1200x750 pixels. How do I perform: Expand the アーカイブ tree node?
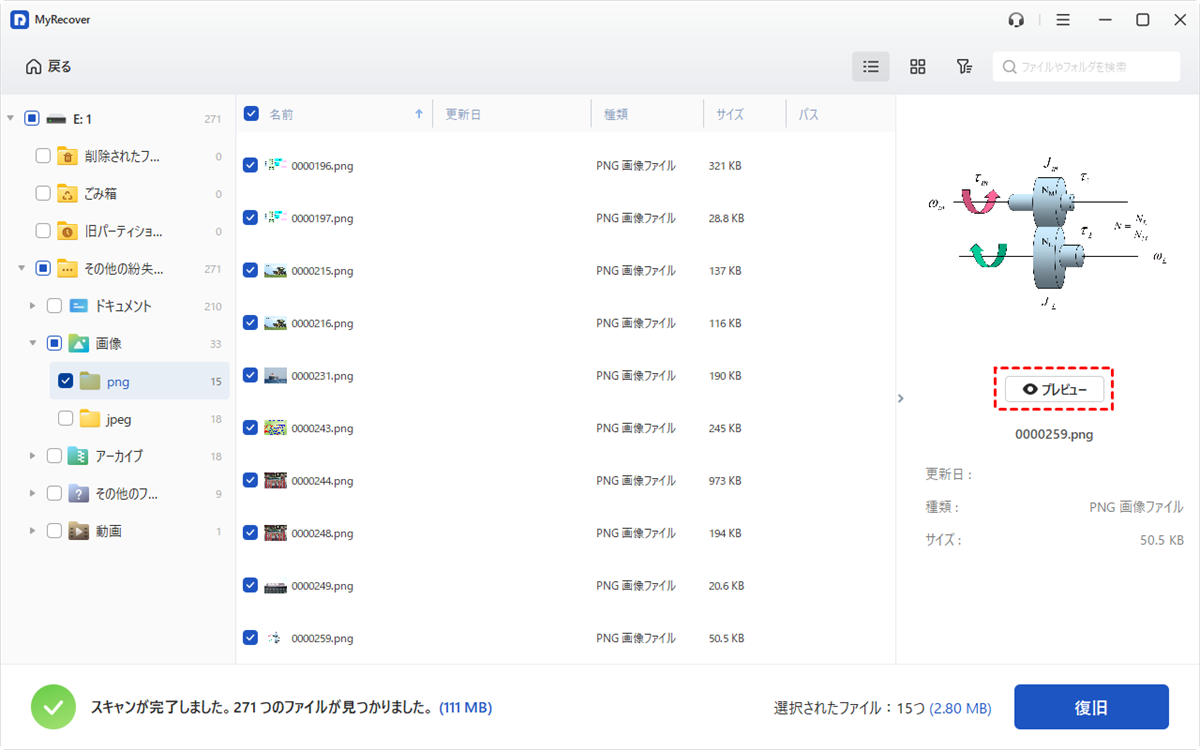pyautogui.click(x=32, y=456)
